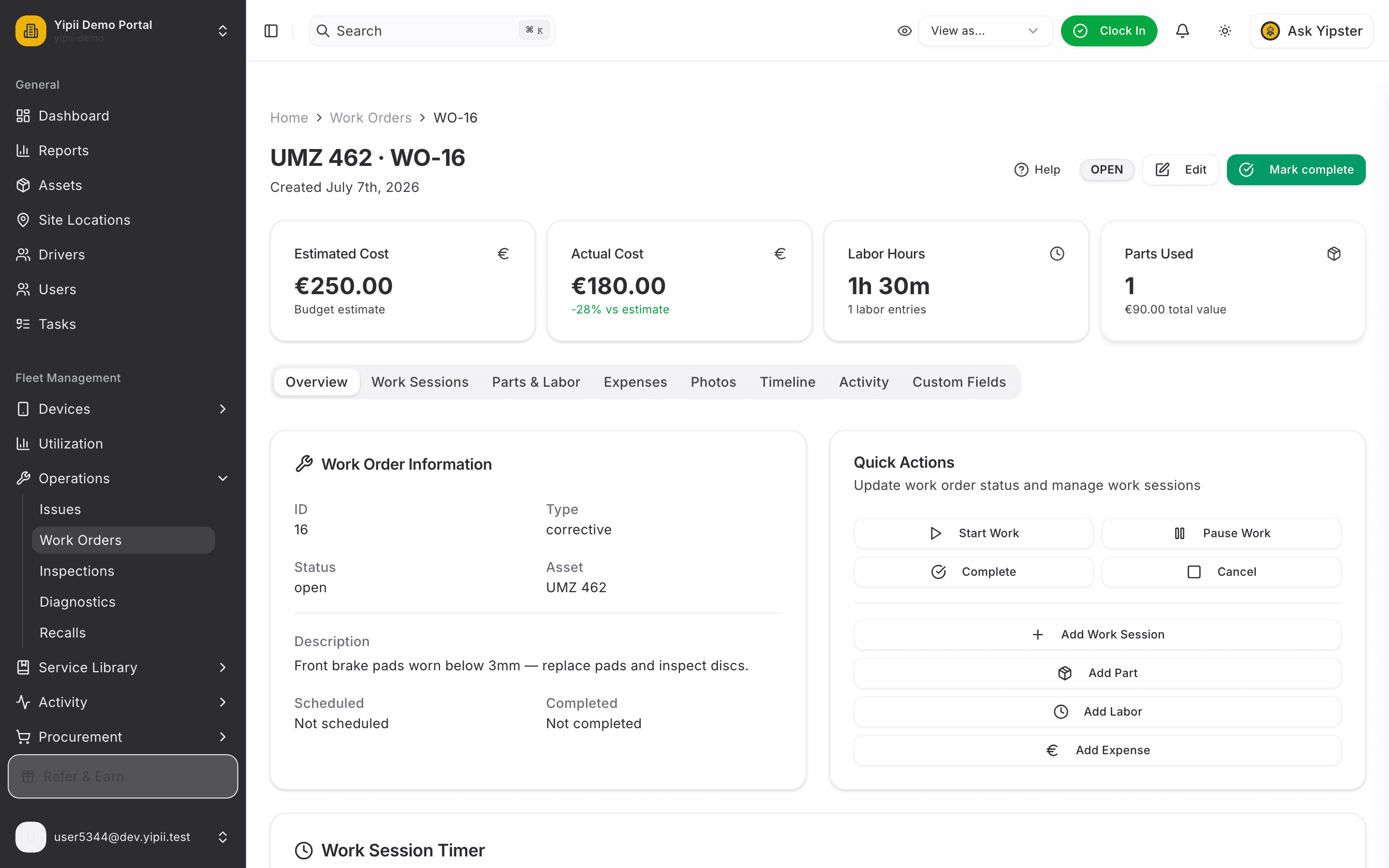Toggle the sidebar panel icon

271,31
